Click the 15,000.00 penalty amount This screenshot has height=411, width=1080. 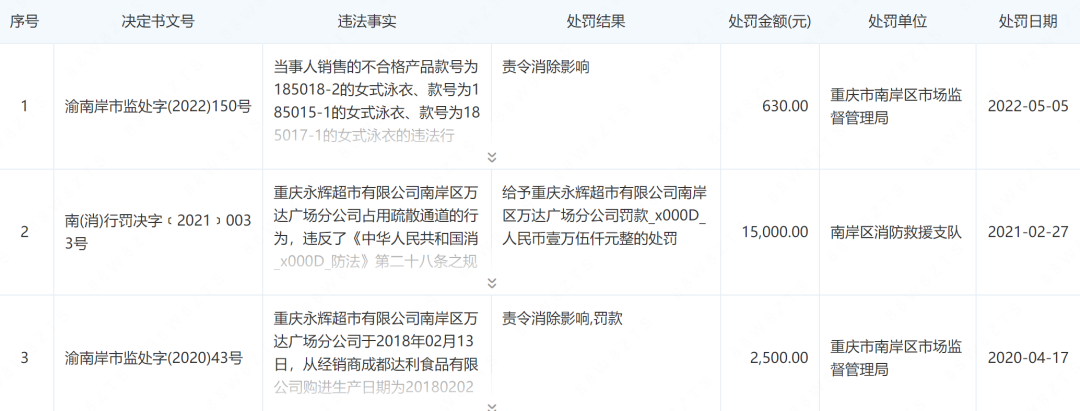(775, 232)
